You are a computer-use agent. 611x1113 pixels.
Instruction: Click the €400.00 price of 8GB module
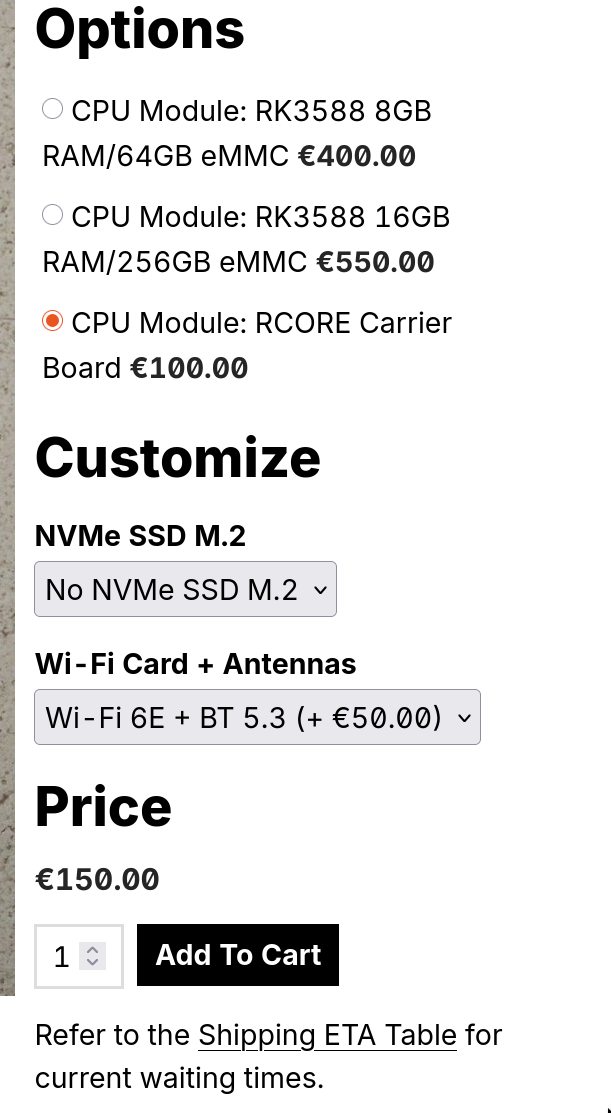(357, 156)
